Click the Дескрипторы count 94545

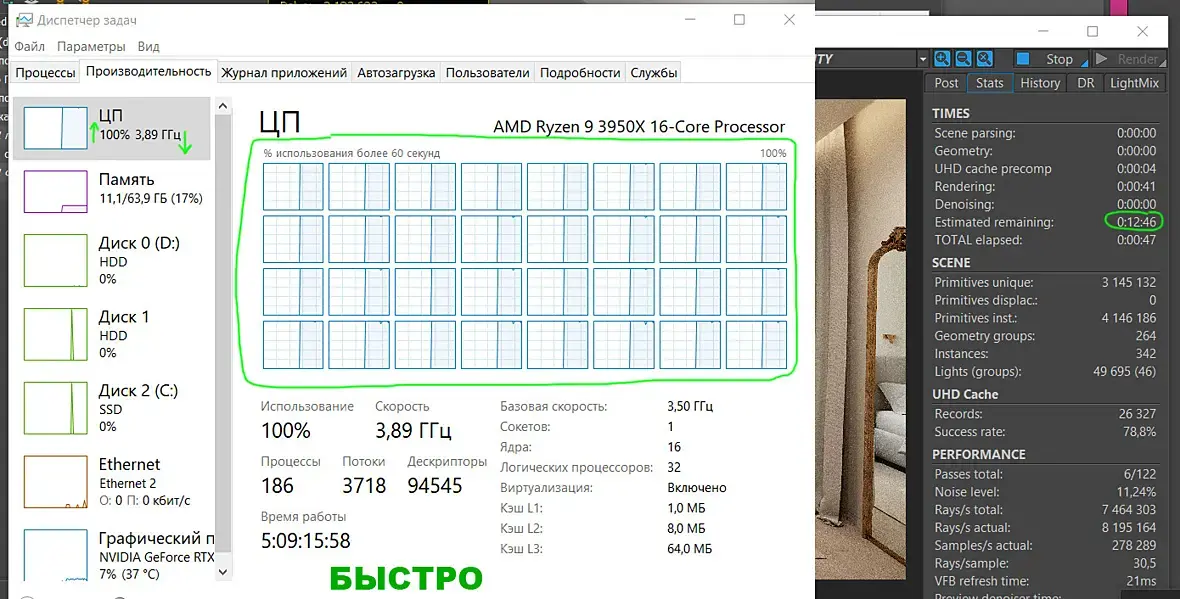pos(435,485)
